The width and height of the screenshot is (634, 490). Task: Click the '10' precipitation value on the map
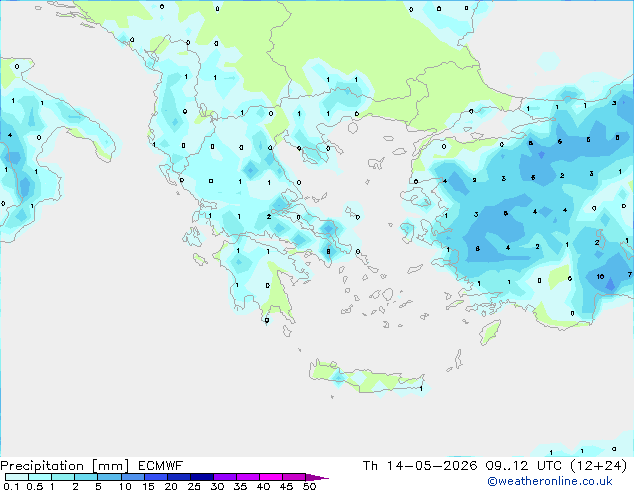[x=600, y=277]
